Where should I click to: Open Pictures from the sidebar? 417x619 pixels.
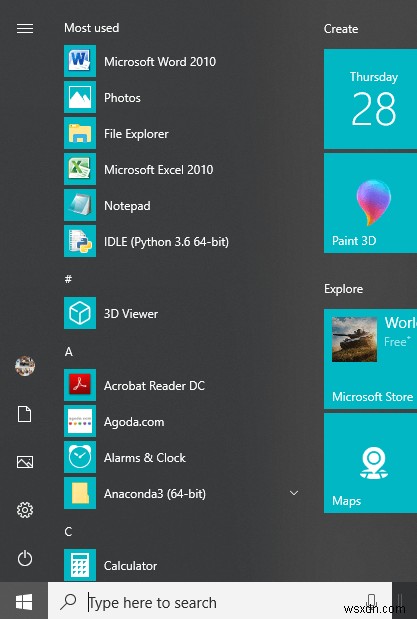[25, 462]
